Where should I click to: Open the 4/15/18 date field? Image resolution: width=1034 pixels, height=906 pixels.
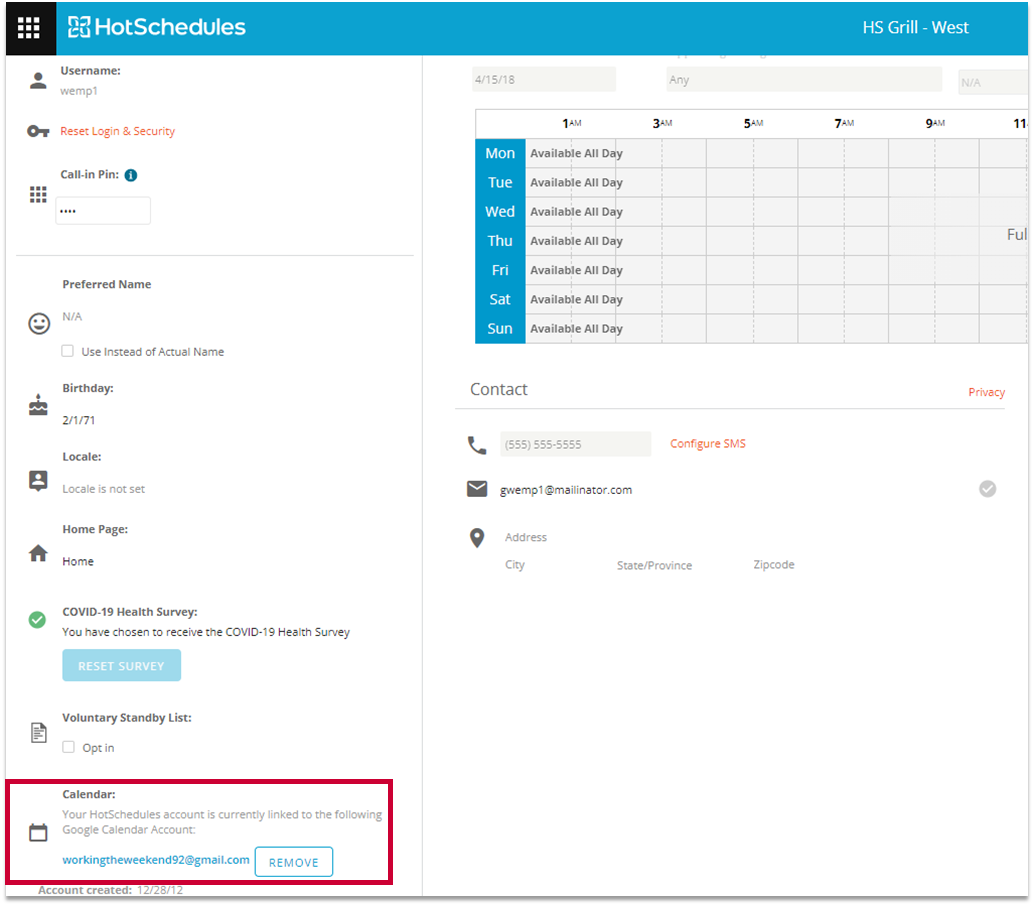tap(543, 80)
